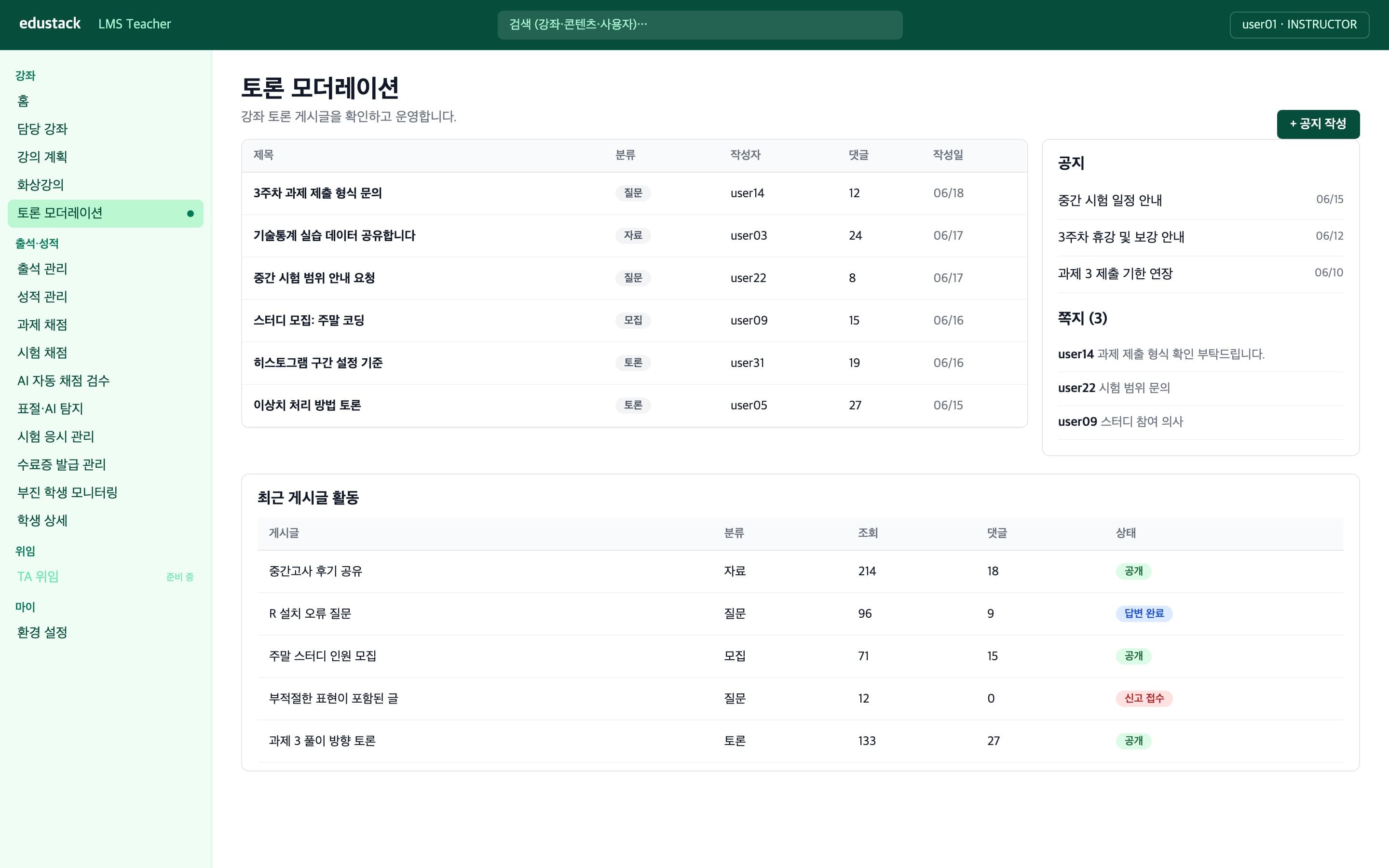Open message from user22 시험 범위 문의
1389x868 pixels.
point(1200,389)
